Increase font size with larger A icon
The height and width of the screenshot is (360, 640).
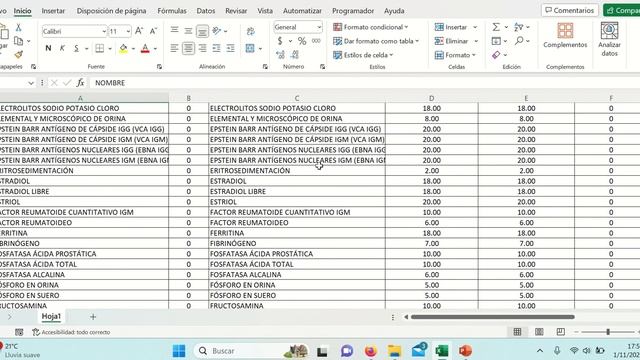(x=139, y=31)
